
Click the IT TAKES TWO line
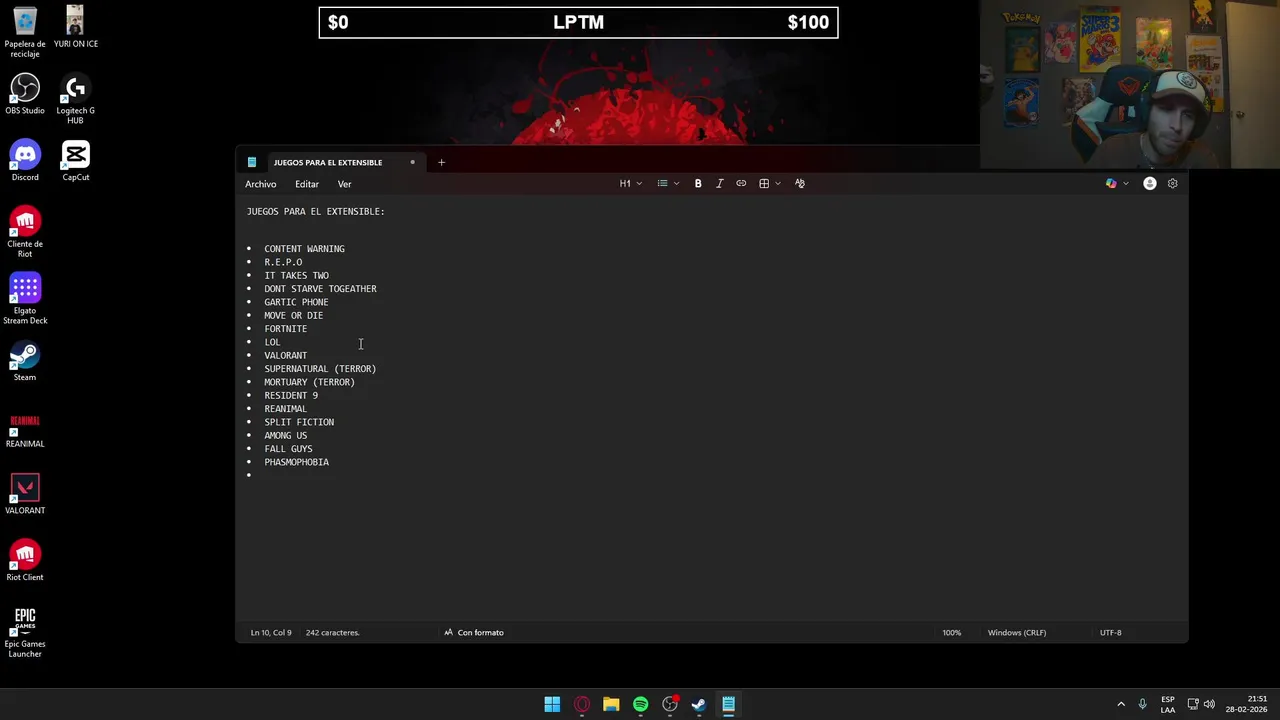[296, 276]
